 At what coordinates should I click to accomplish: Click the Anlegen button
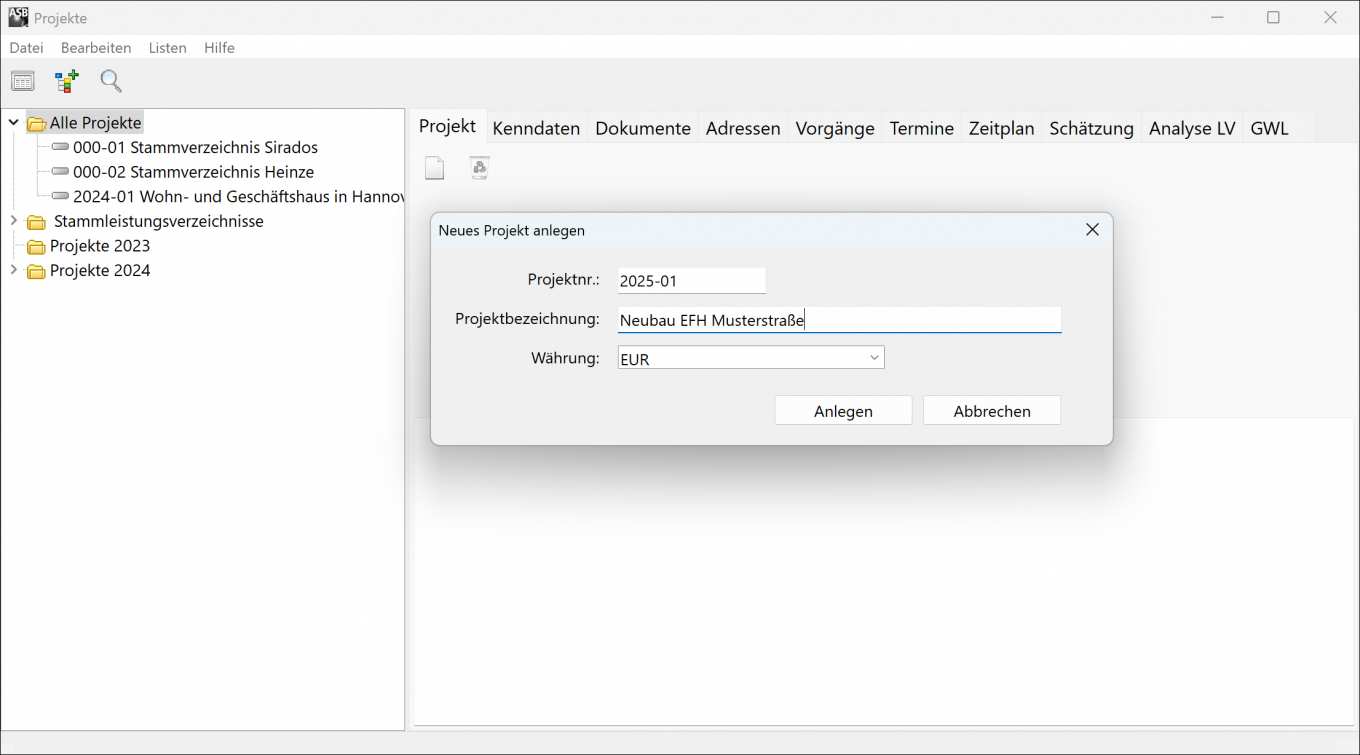coord(843,411)
